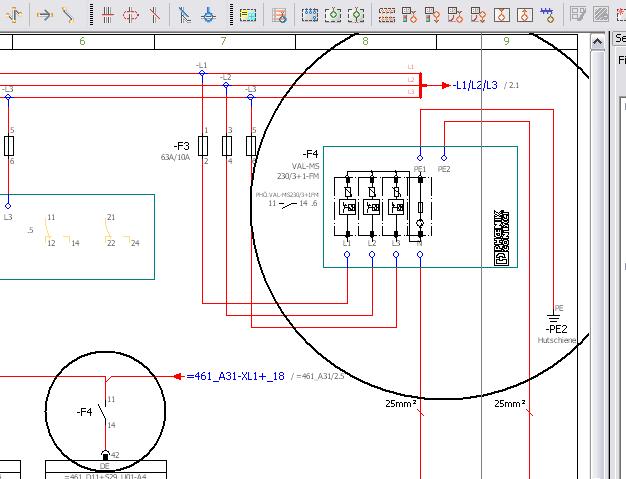This screenshot has height=479, width=626.
Task: Select the PE2 connection point on -F4
Action: (444, 158)
